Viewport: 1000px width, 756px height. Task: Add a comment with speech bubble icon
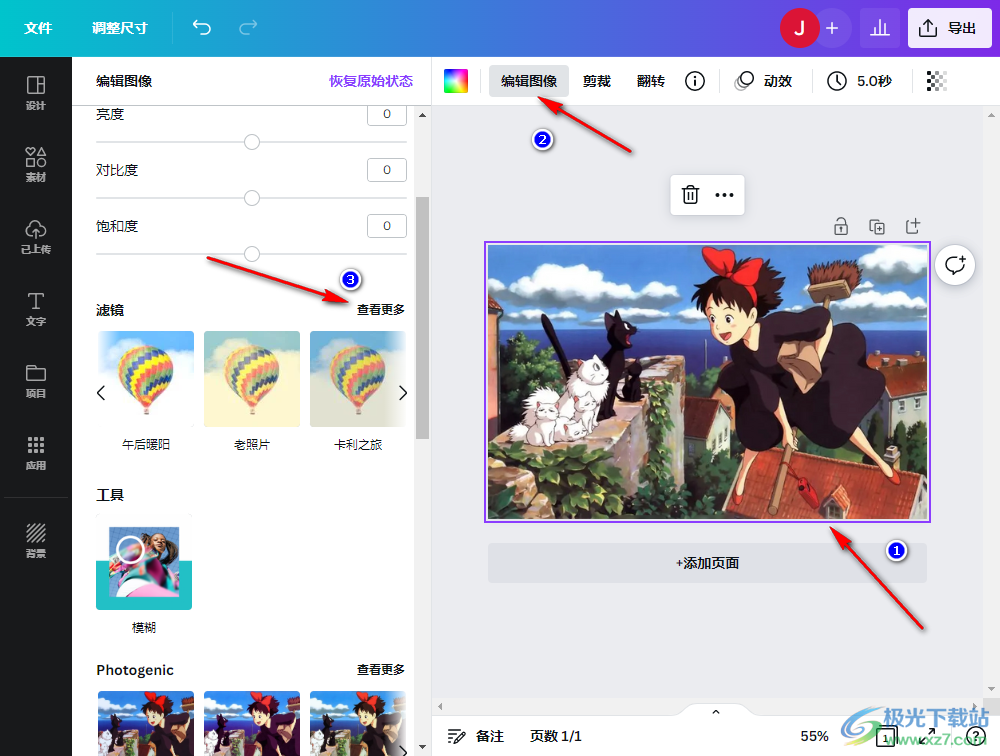955,265
